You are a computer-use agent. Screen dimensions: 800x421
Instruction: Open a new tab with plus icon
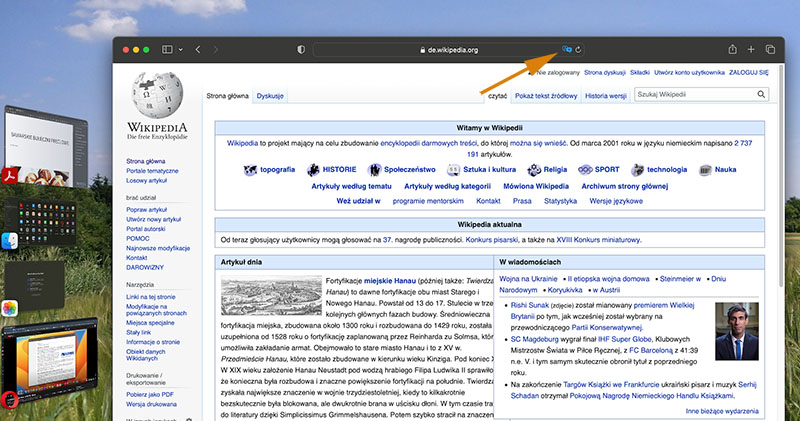click(x=751, y=49)
